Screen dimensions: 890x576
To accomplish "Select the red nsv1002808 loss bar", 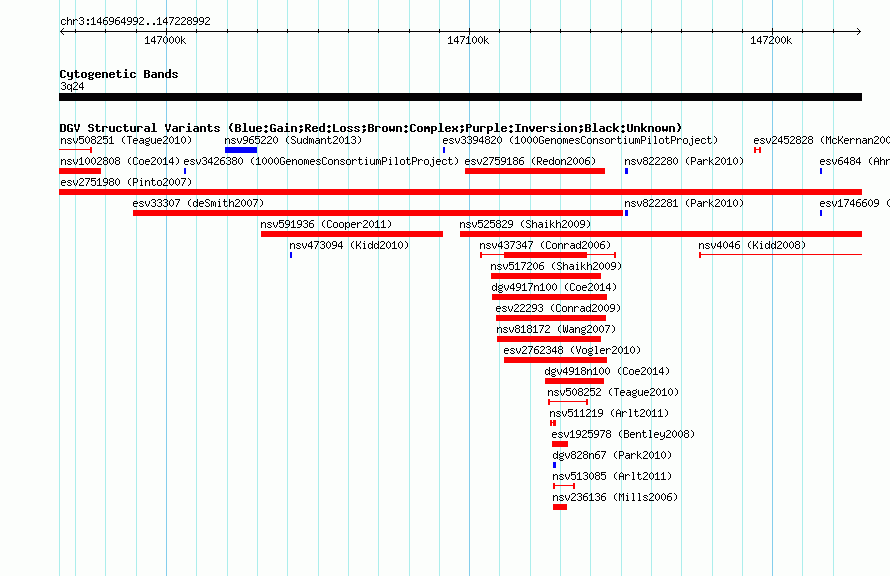I will (80, 171).
